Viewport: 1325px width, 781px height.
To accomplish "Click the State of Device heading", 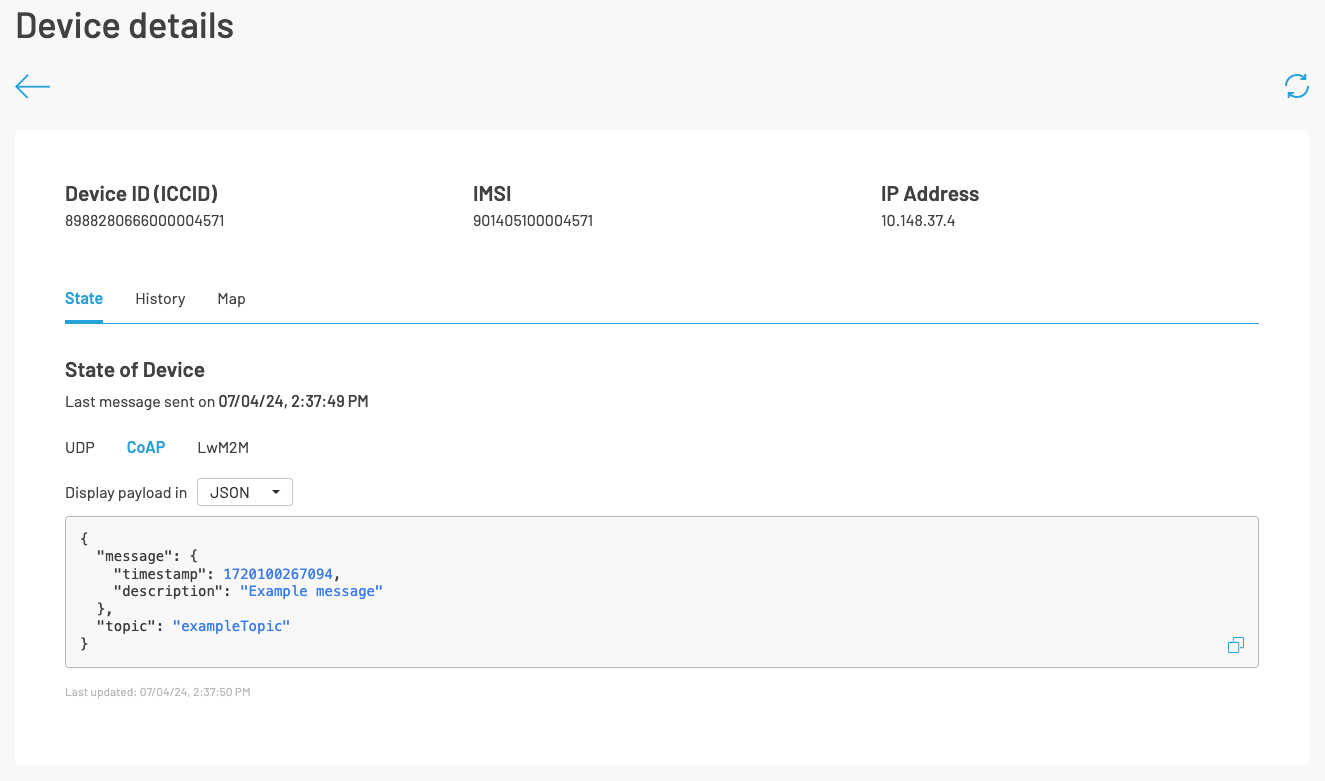I will click(135, 370).
